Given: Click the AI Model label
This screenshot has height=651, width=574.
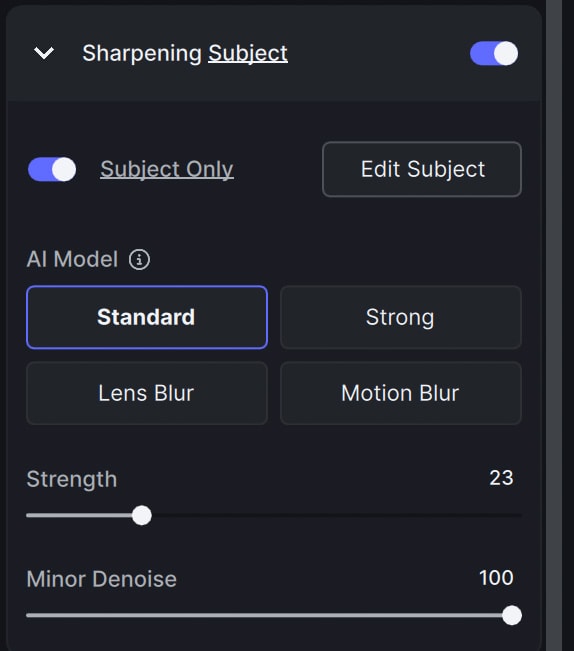Looking at the screenshot, I should click(72, 259).
